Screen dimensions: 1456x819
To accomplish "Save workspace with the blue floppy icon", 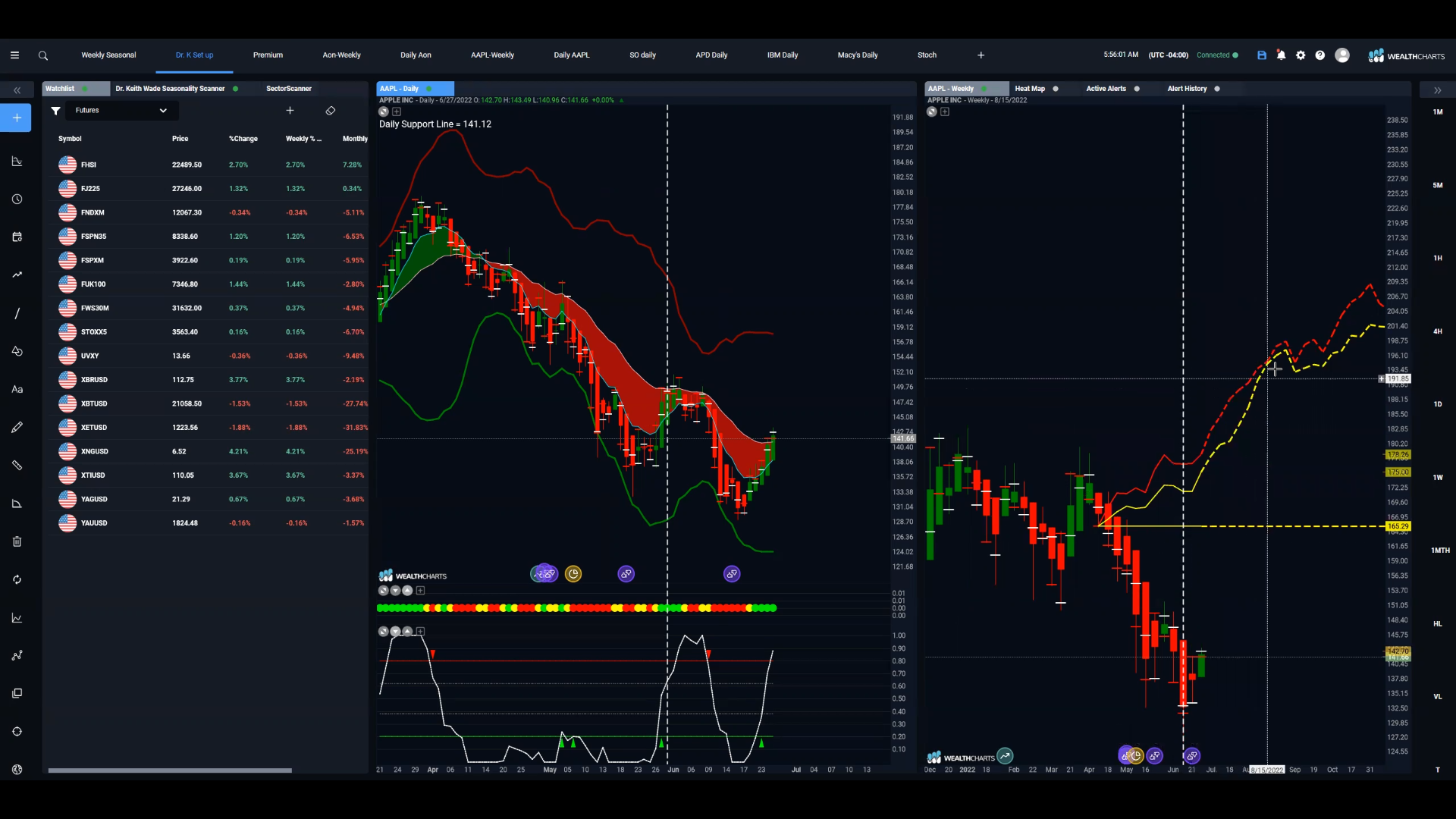I will tap(1262, 55).
